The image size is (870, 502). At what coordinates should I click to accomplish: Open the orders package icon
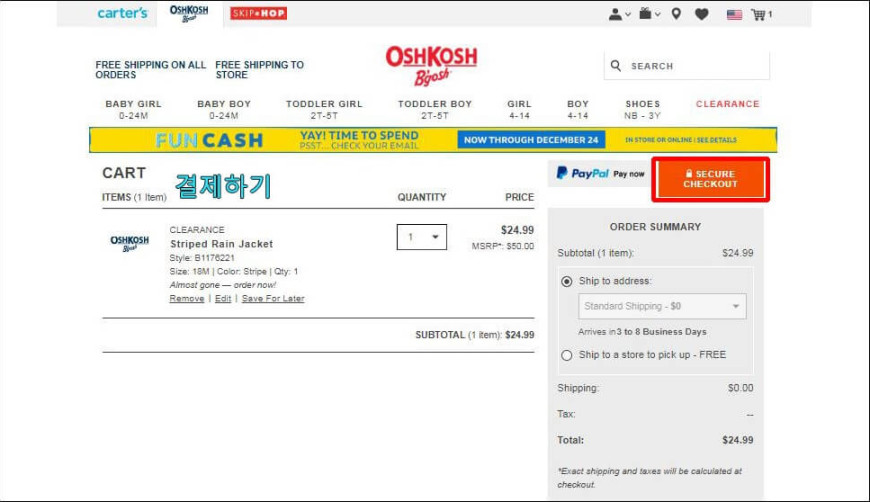click(645, 13)
